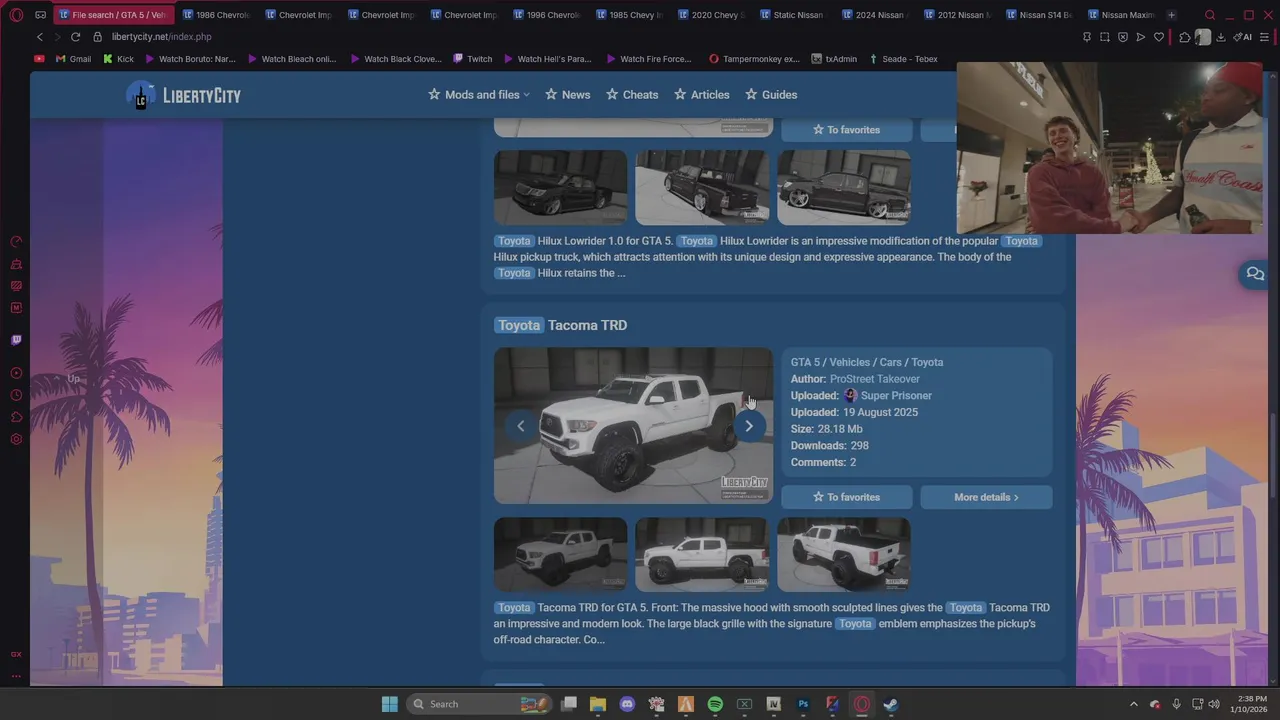Open the Seade - Tebex bookmark
Image resolution: width=1280 pixels, height=720 pixels.
[903, 59]
